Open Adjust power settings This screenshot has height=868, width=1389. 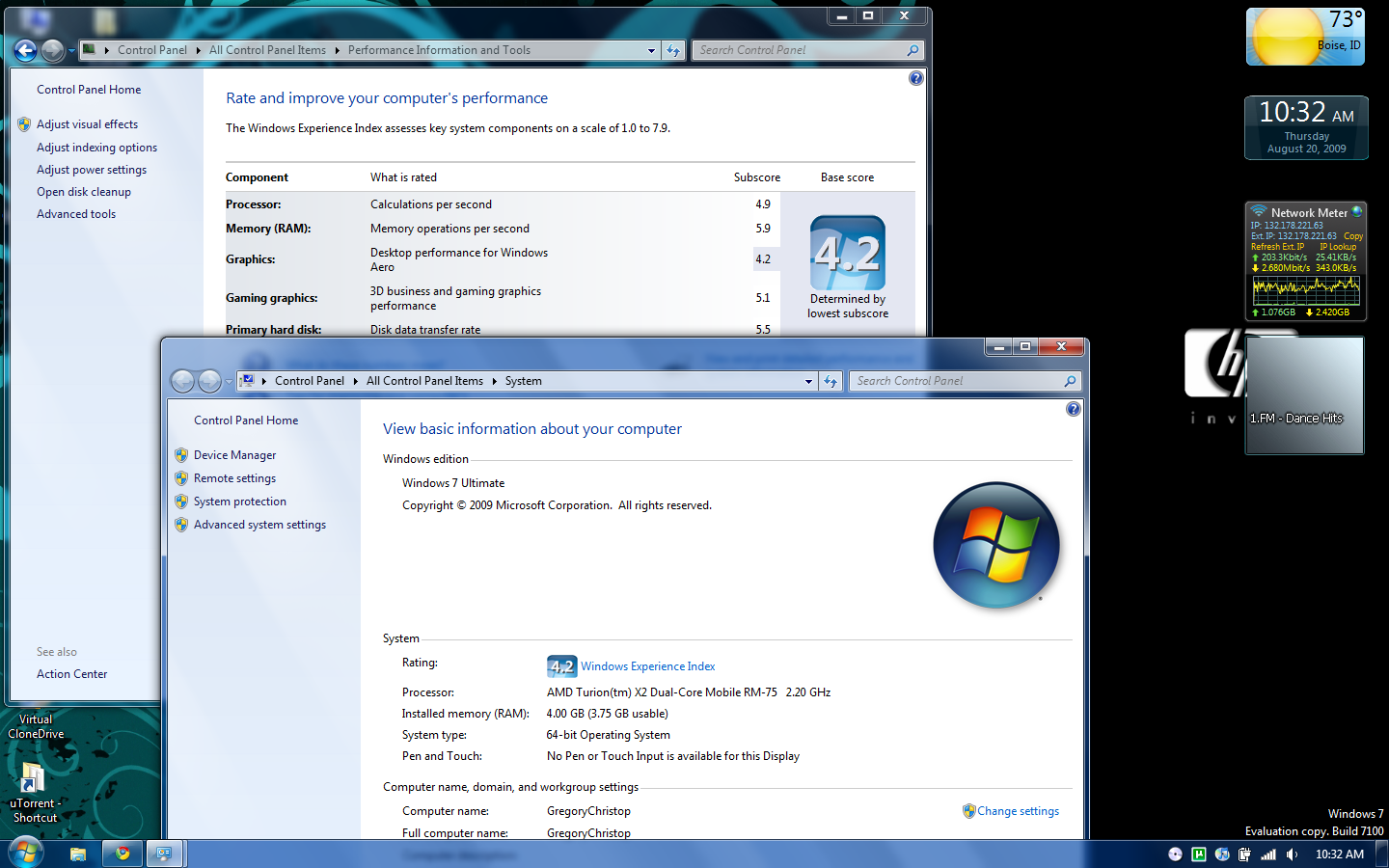(x=92, y=170)
